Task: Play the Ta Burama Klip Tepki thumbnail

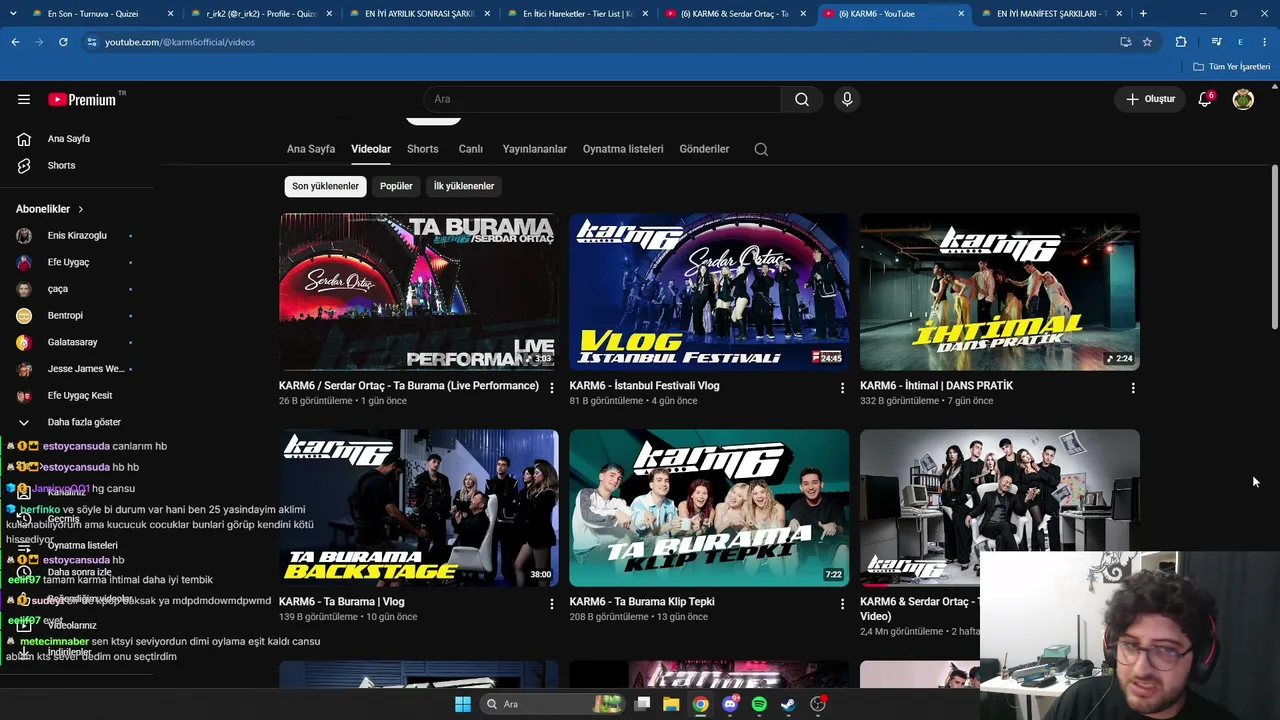Action: (x=709, y=508)
